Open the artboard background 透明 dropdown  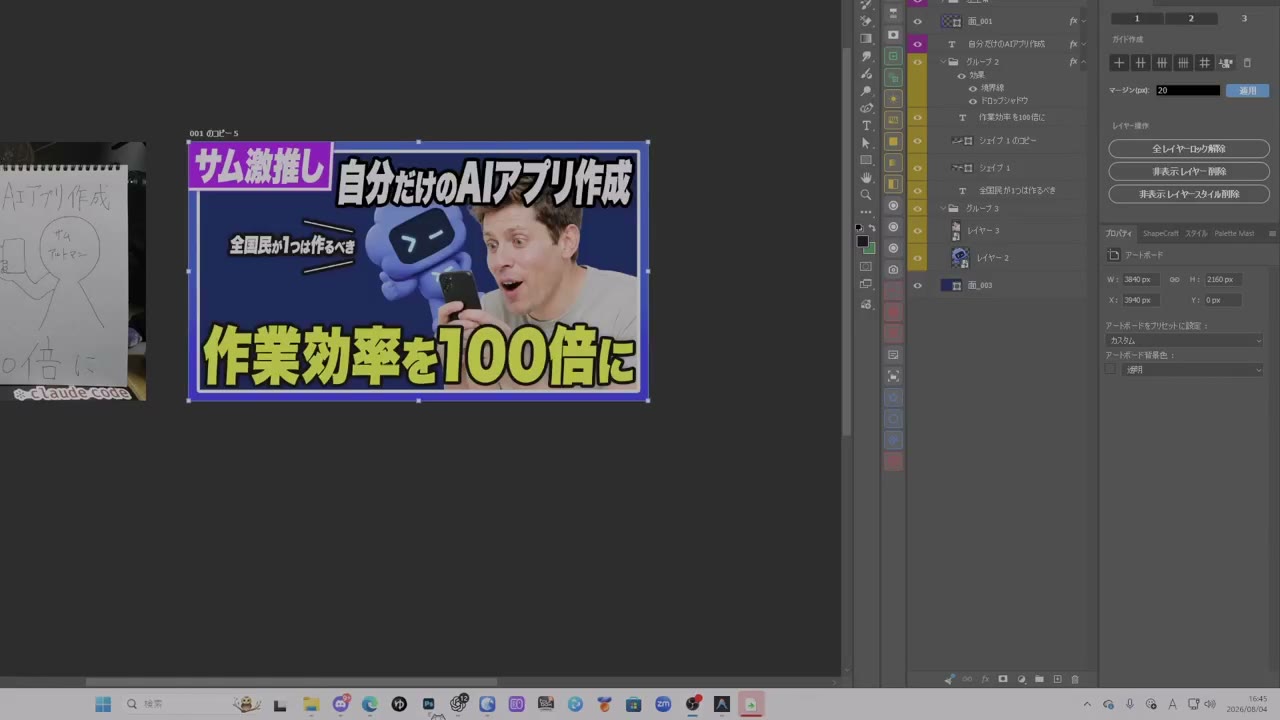tap(1192, 369)
